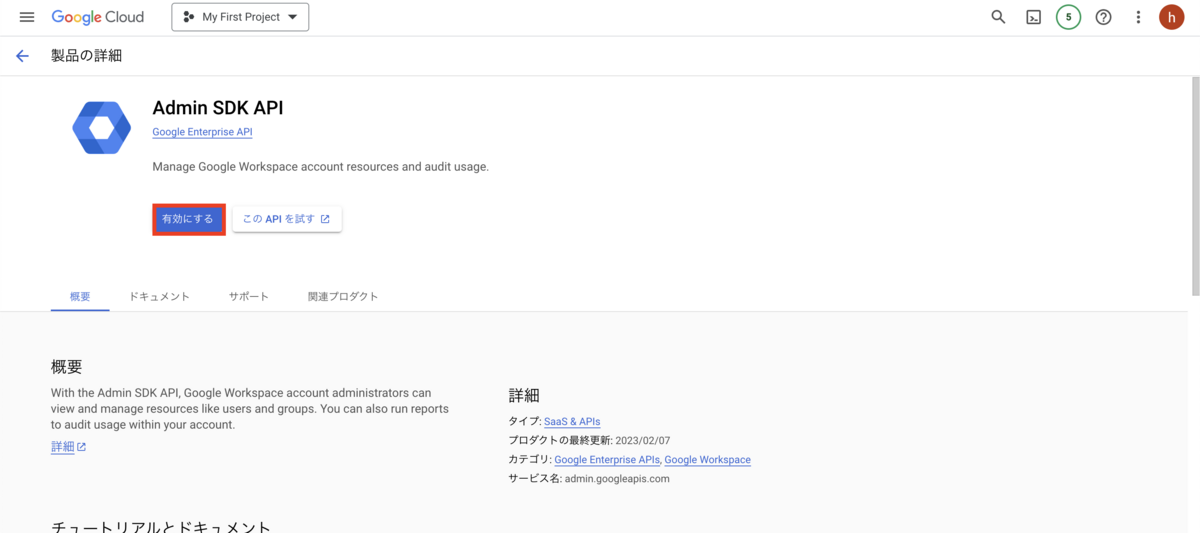
Task: Go back using the left arrow
Action: pos(23,56)
